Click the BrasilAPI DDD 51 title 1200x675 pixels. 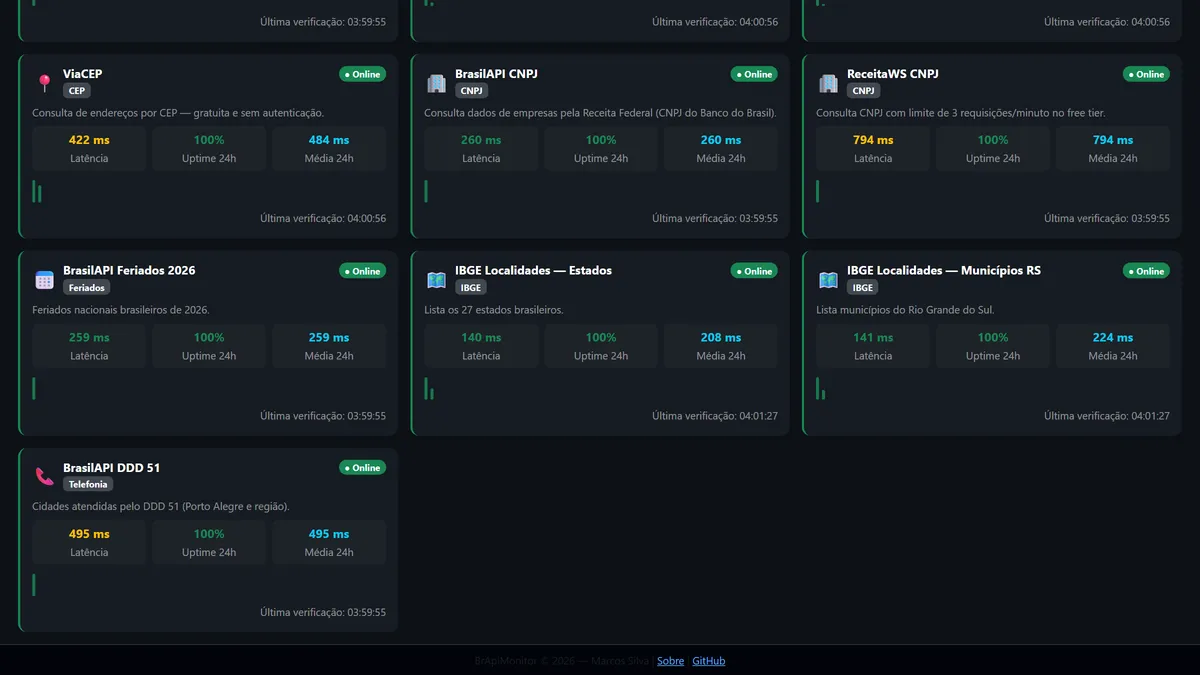click(112, 468)
